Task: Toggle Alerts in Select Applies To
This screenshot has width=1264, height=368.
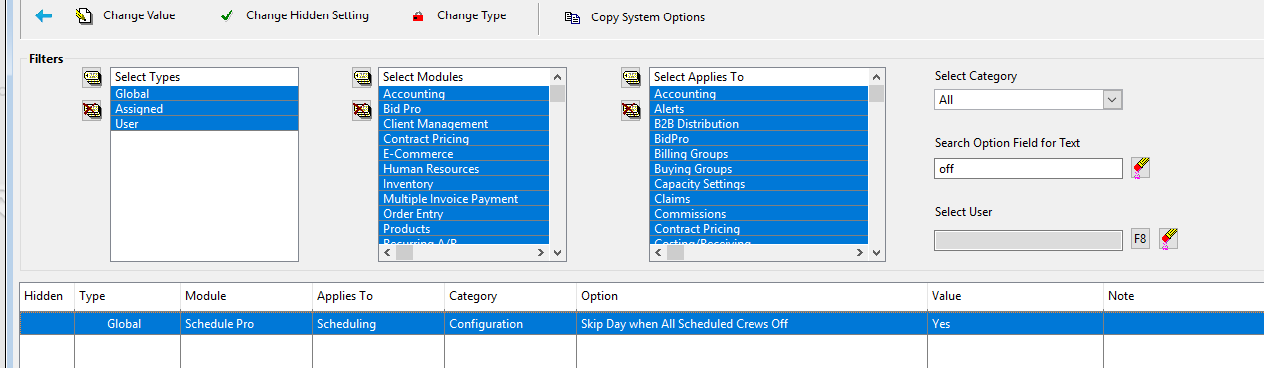Action: (x=759, y=109)
